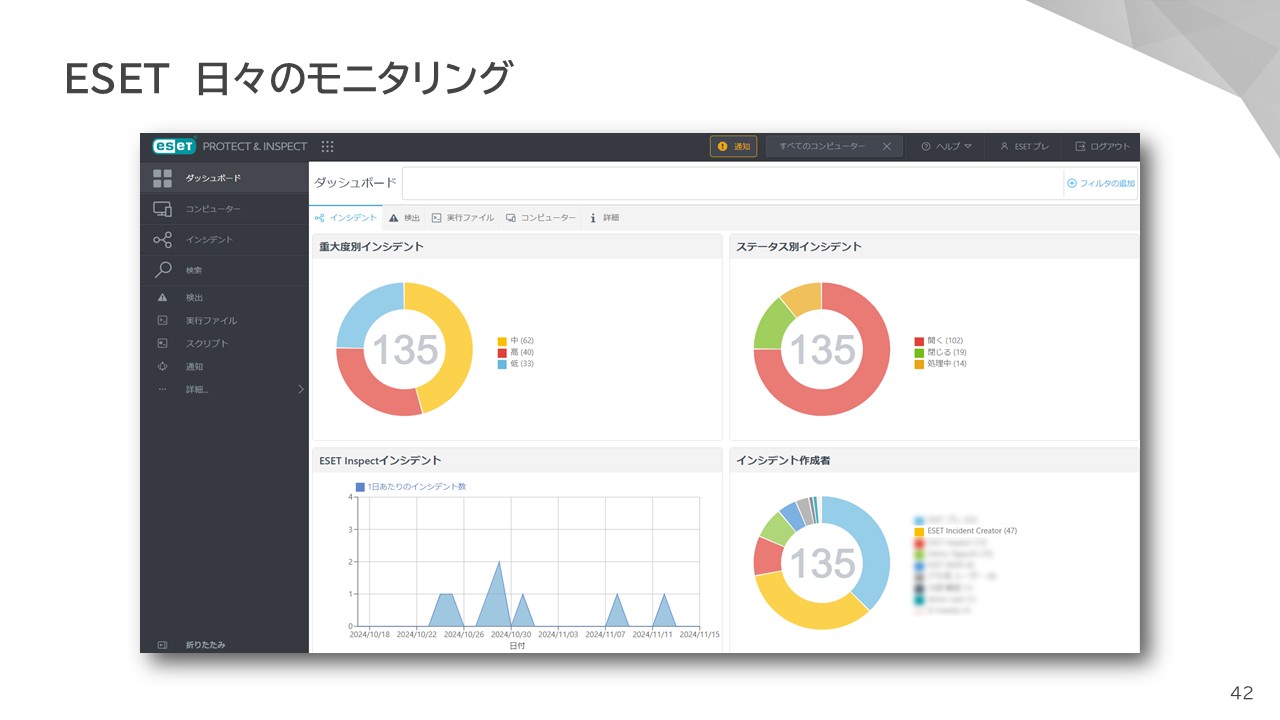Image resolution: width=1280 pixels, height=720 pixels.
Task: Click the 通知 alert button in header
Action: point(733,147)
